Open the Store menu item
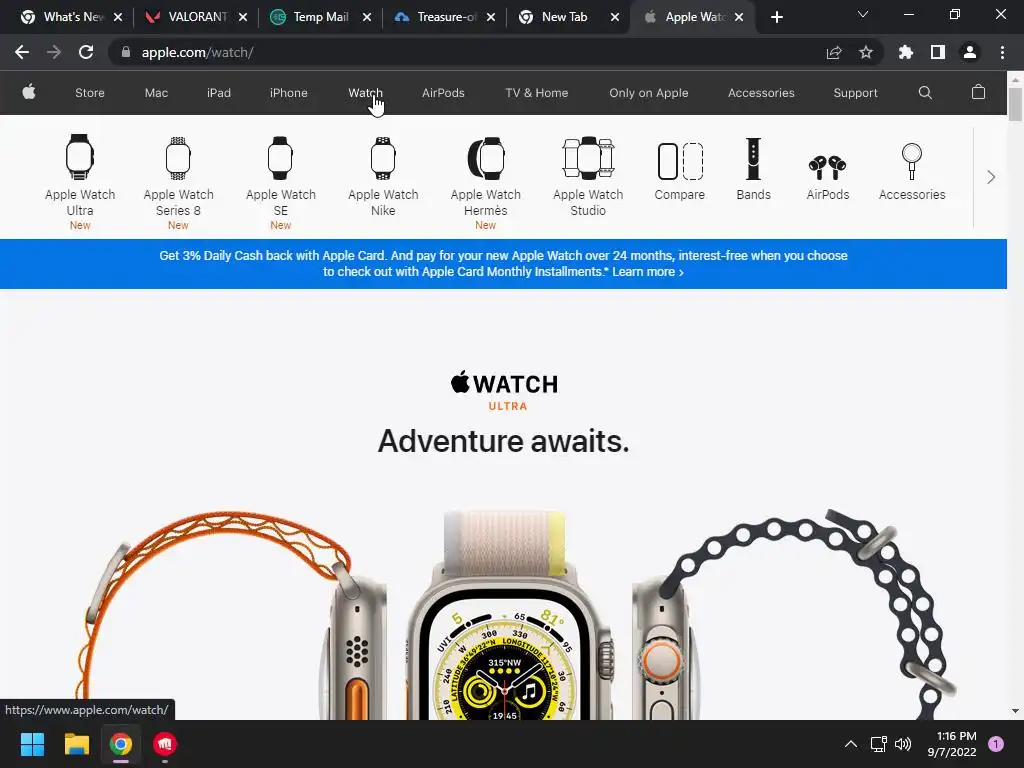Image resolution: width=1024 pixels, height=768 pixels. [89, 93]
